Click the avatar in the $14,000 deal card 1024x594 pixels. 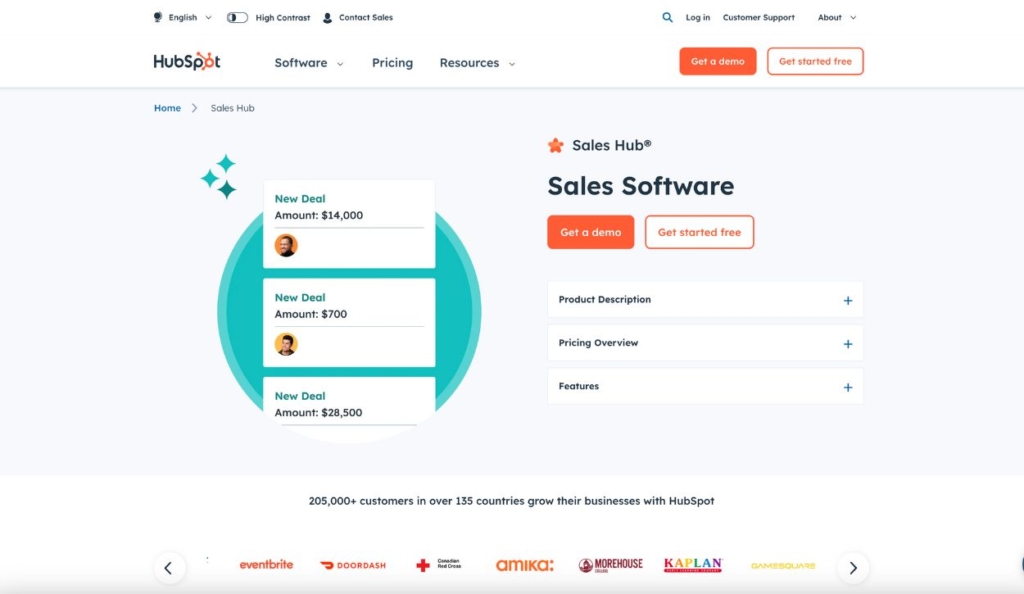pyautogui.click(x=286, y=244)
